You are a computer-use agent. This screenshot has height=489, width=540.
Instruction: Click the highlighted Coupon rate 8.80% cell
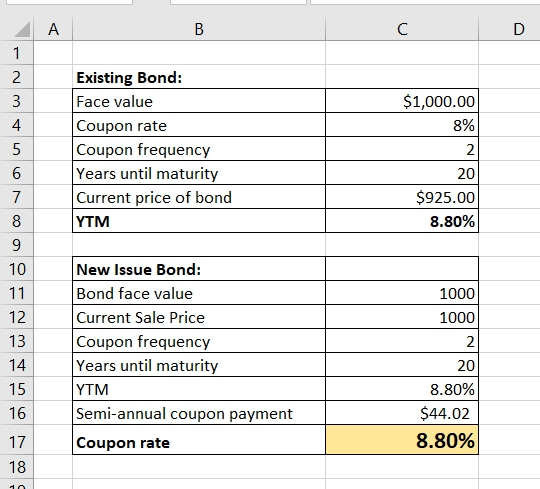click(402, 440)
